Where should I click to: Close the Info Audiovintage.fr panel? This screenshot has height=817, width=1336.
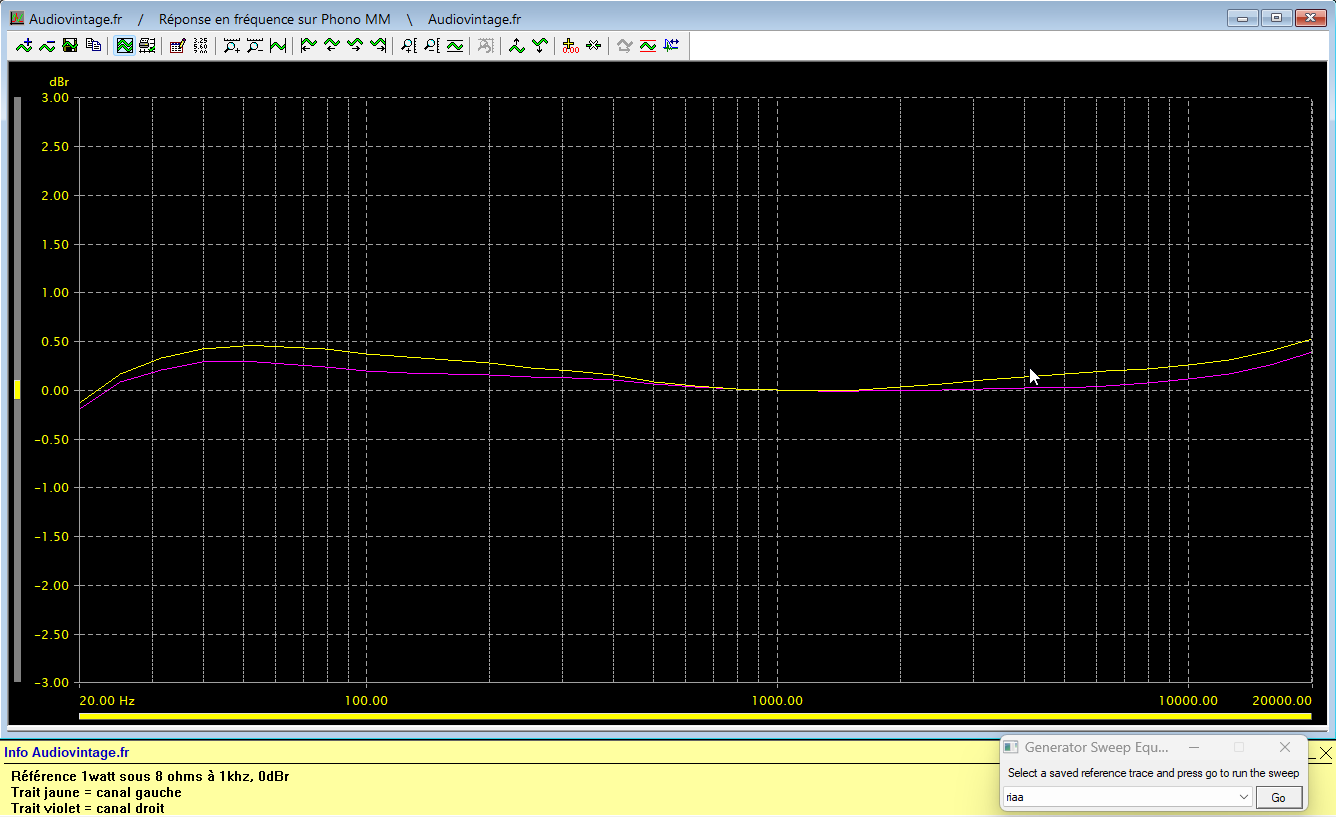click(x=1326, y=753)
